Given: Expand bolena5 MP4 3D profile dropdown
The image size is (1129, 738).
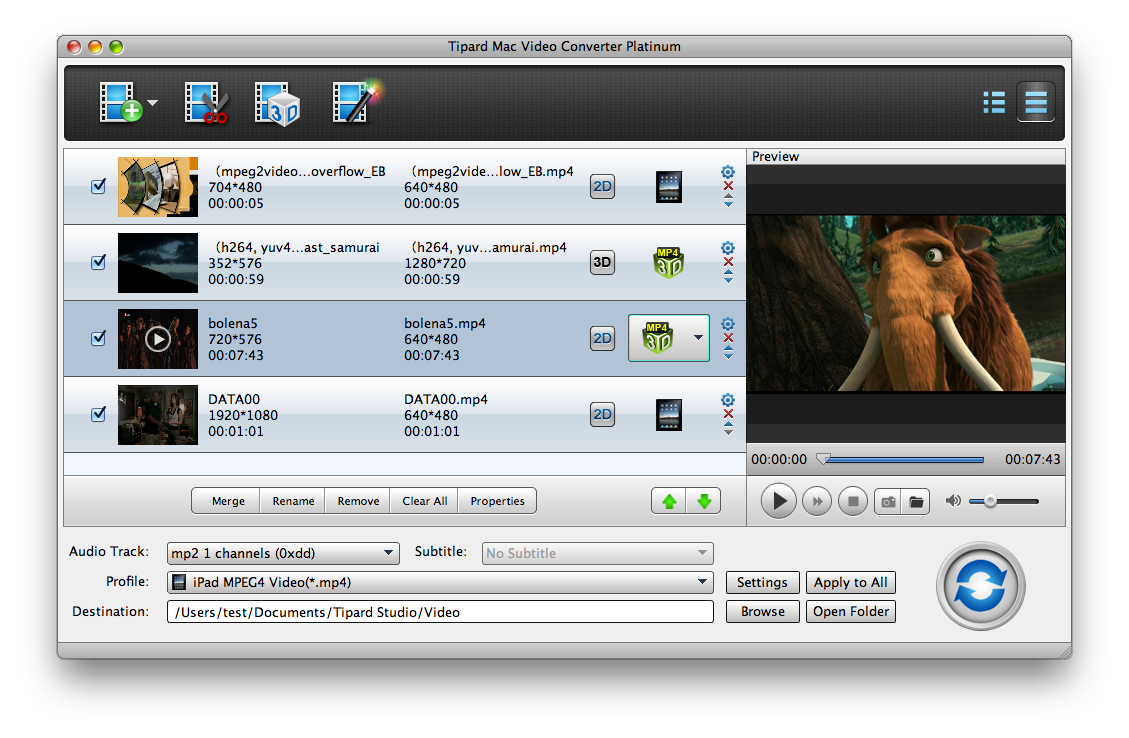Looking at the screenshot, I should click(698, 338).
